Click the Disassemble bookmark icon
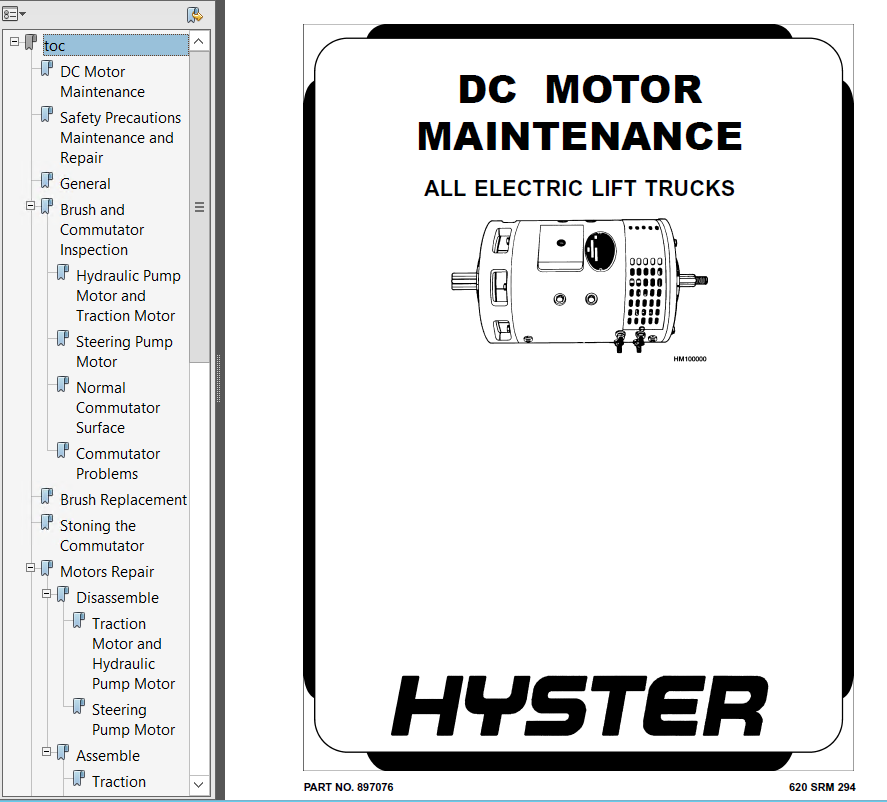887x802 pixels. pos(63,595)
